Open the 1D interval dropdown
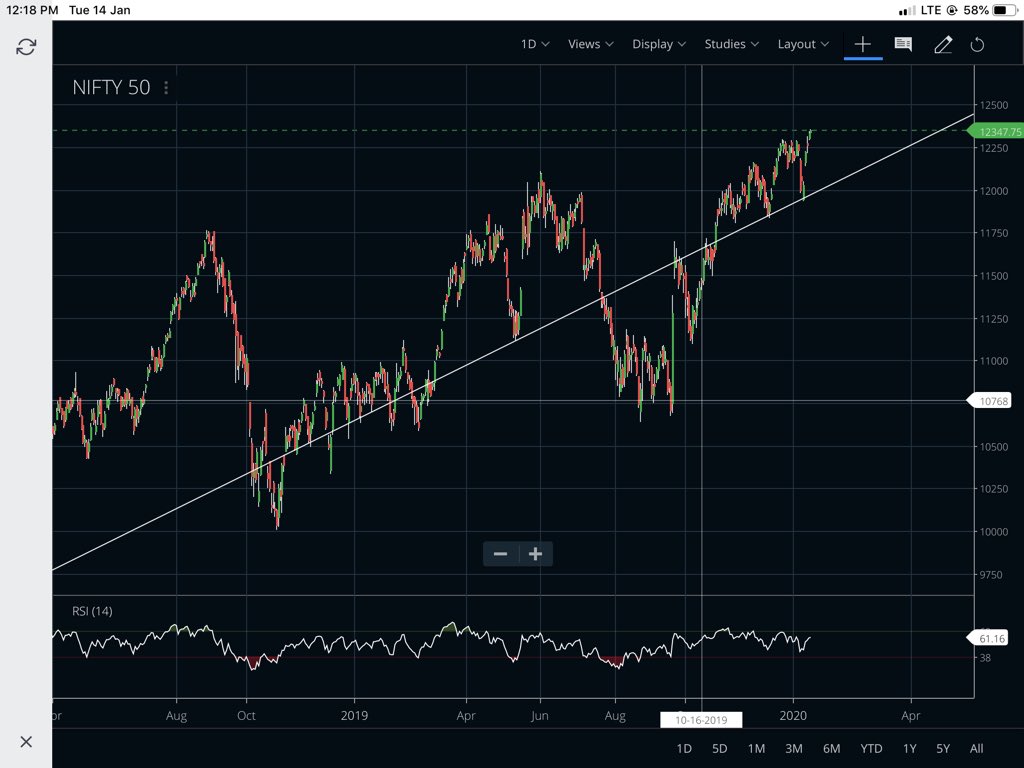The height and width of the screenshot is (768, 1024). click(535, 44)
